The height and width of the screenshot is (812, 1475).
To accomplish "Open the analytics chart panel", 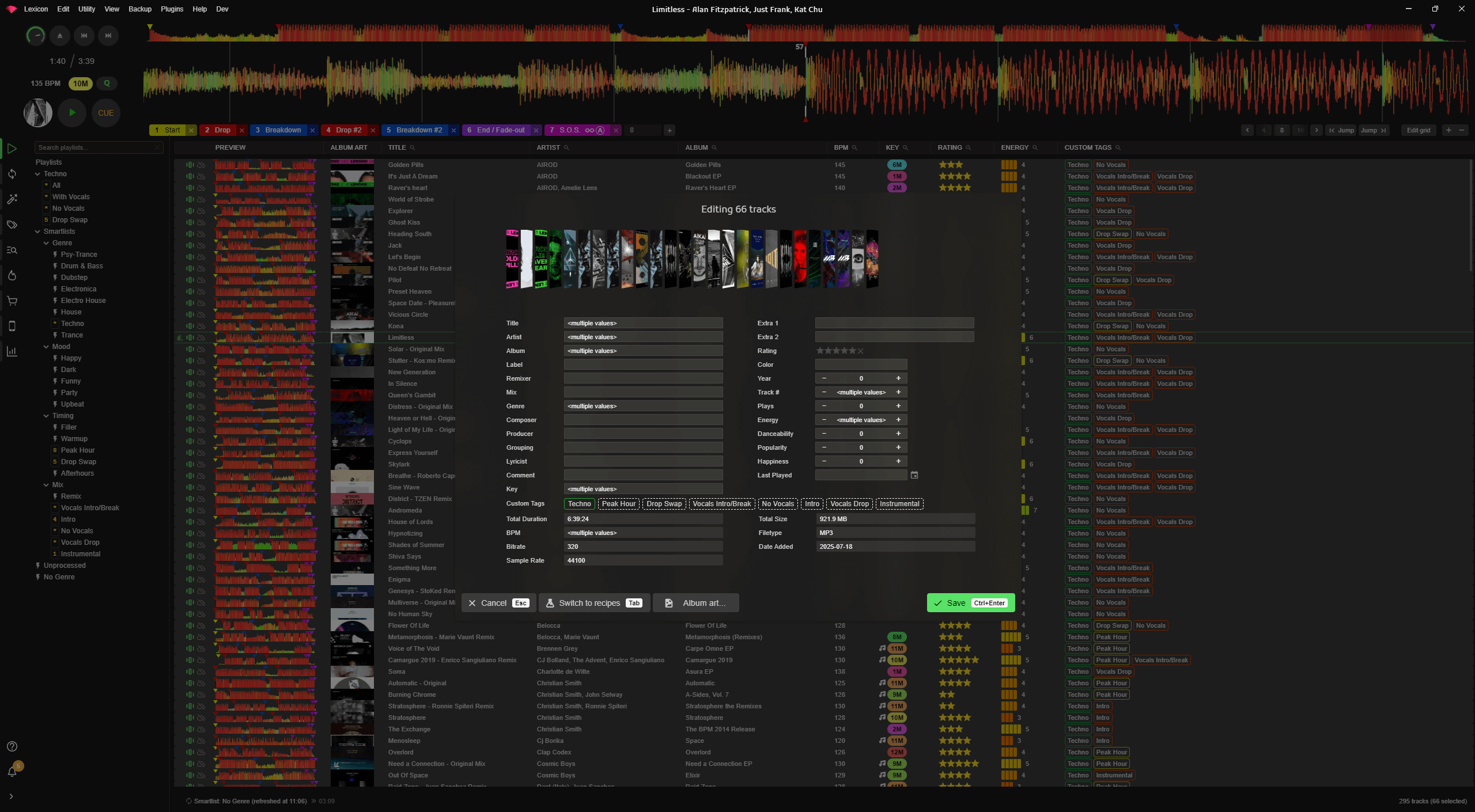I will coord(13,351).
